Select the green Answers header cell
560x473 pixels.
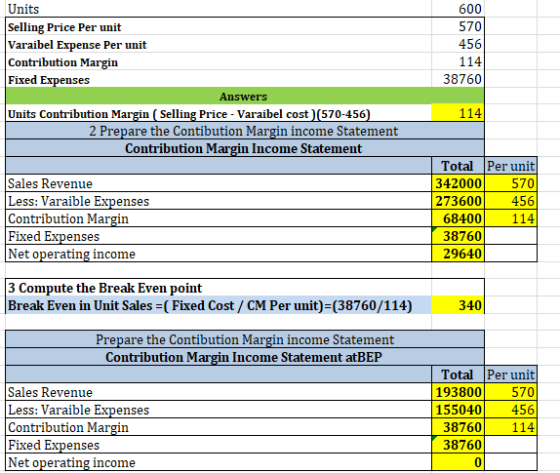click(x=245, y=96)
